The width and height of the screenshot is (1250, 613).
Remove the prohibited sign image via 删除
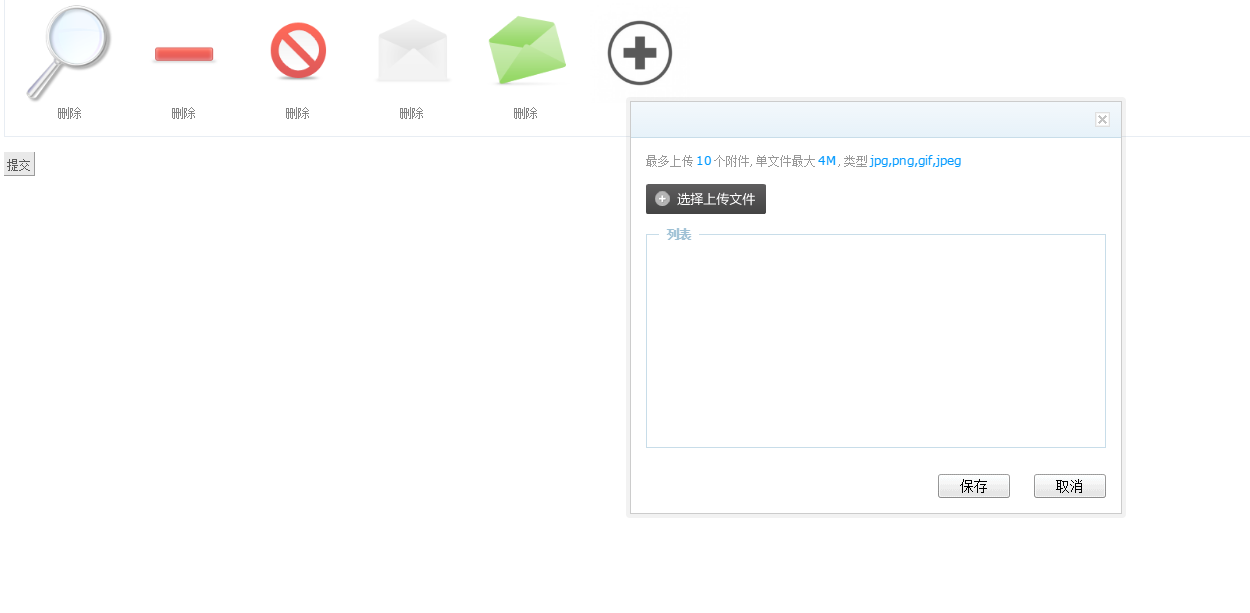coord(297,114)
